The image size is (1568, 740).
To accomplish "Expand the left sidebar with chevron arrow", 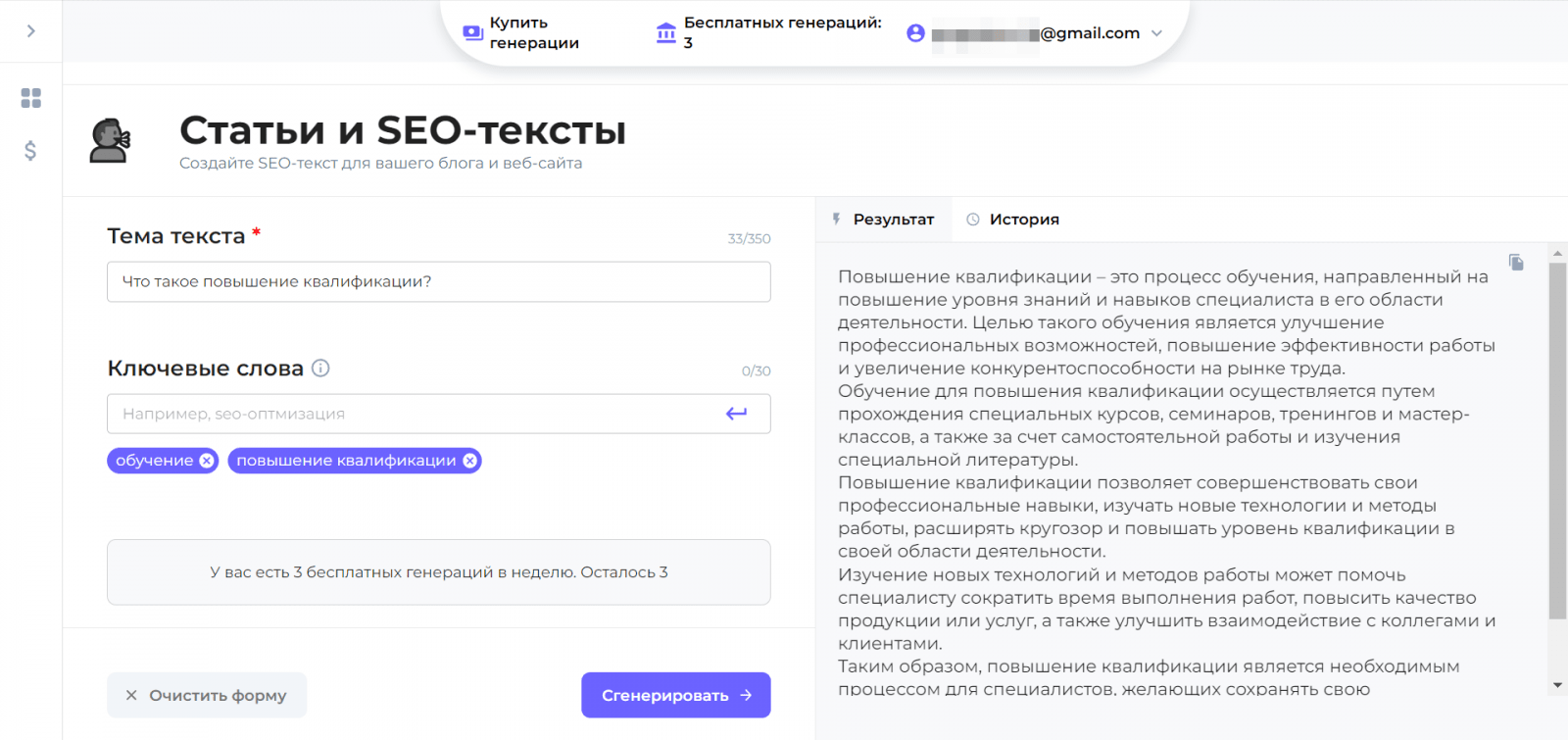I will coord(31,31).
